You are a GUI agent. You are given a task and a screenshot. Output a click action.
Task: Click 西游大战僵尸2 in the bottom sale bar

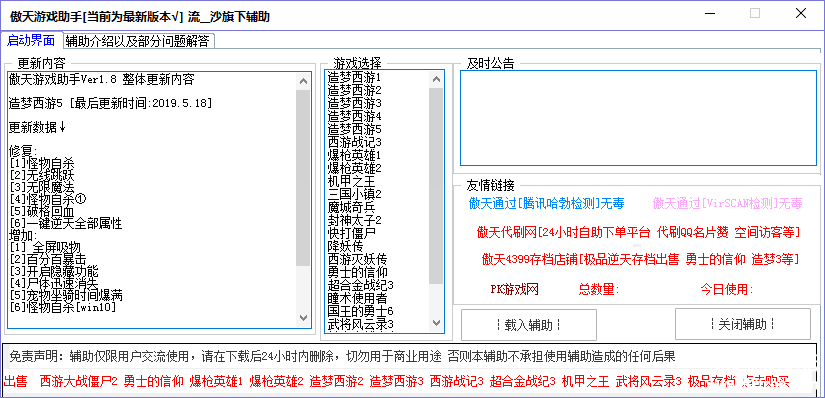(79, 381)
